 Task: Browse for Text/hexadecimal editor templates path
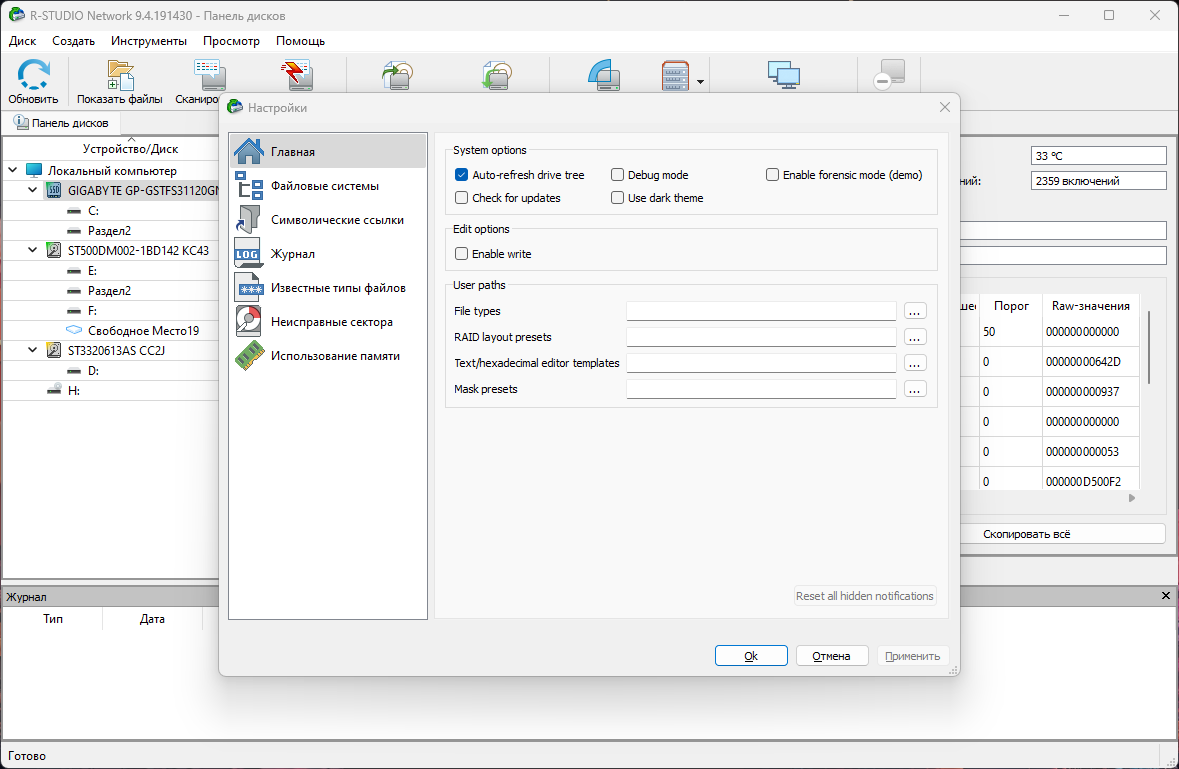pyautogui.click(x=914, y=363)
